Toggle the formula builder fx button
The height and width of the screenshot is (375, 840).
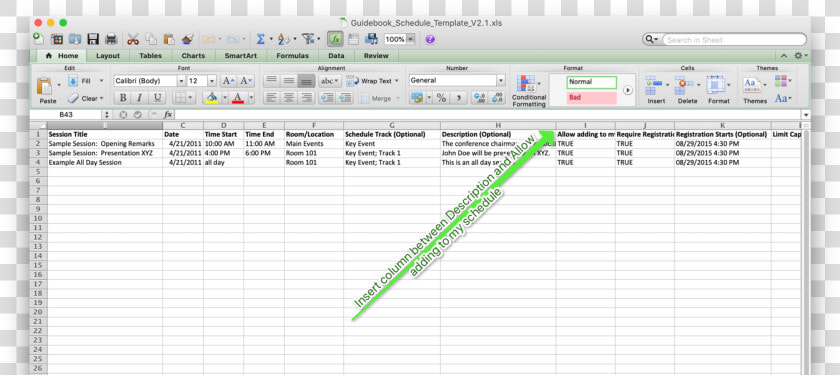336,39
